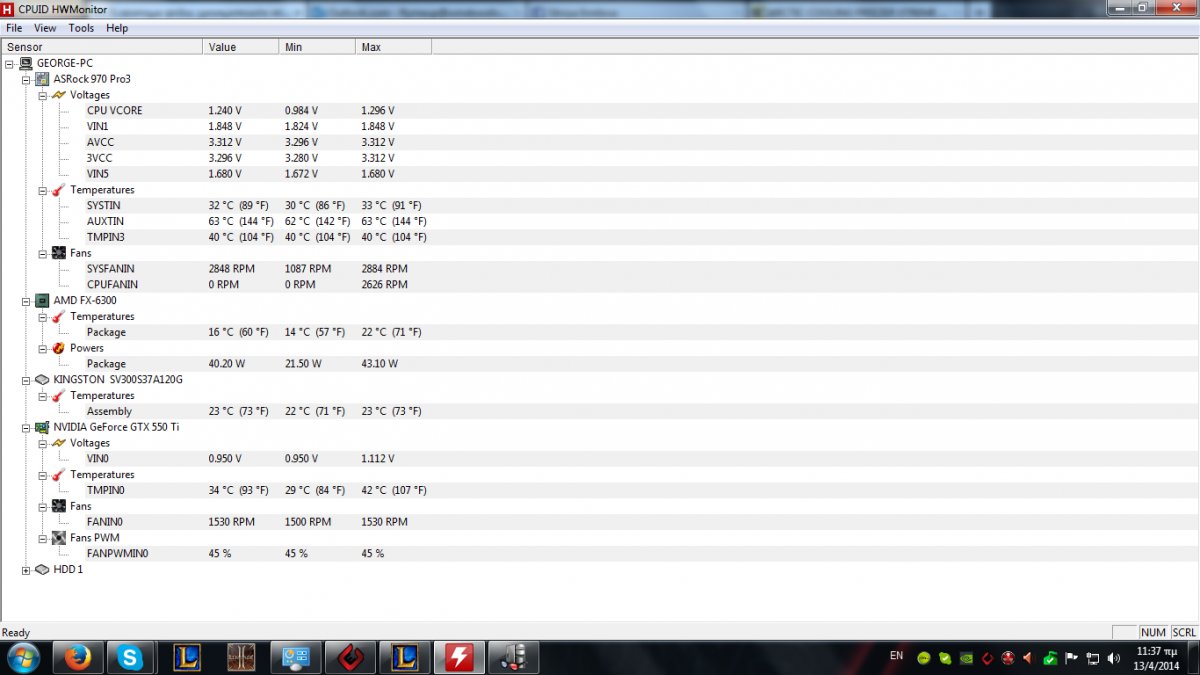
Task: Click the GEORGE-PC computer icon
Action: tap(26, 63)
